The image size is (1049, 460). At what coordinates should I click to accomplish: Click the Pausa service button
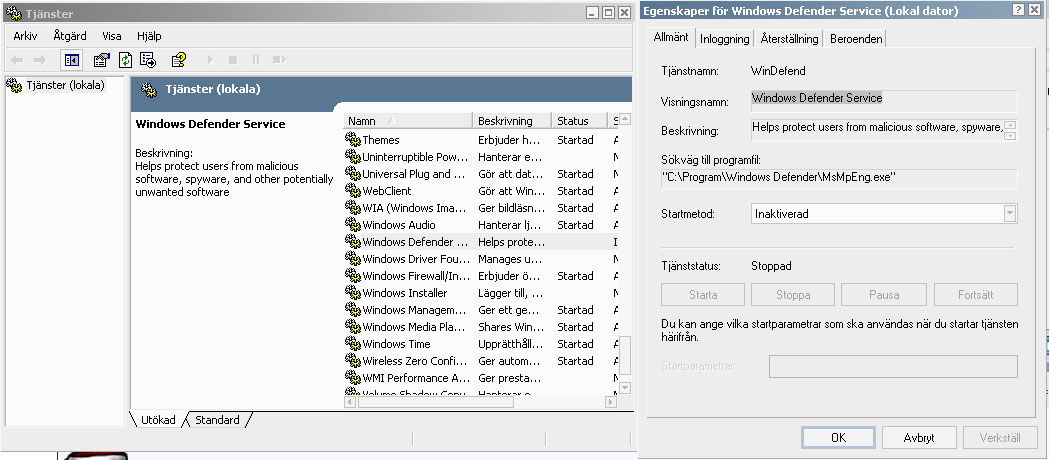[884, 294]
